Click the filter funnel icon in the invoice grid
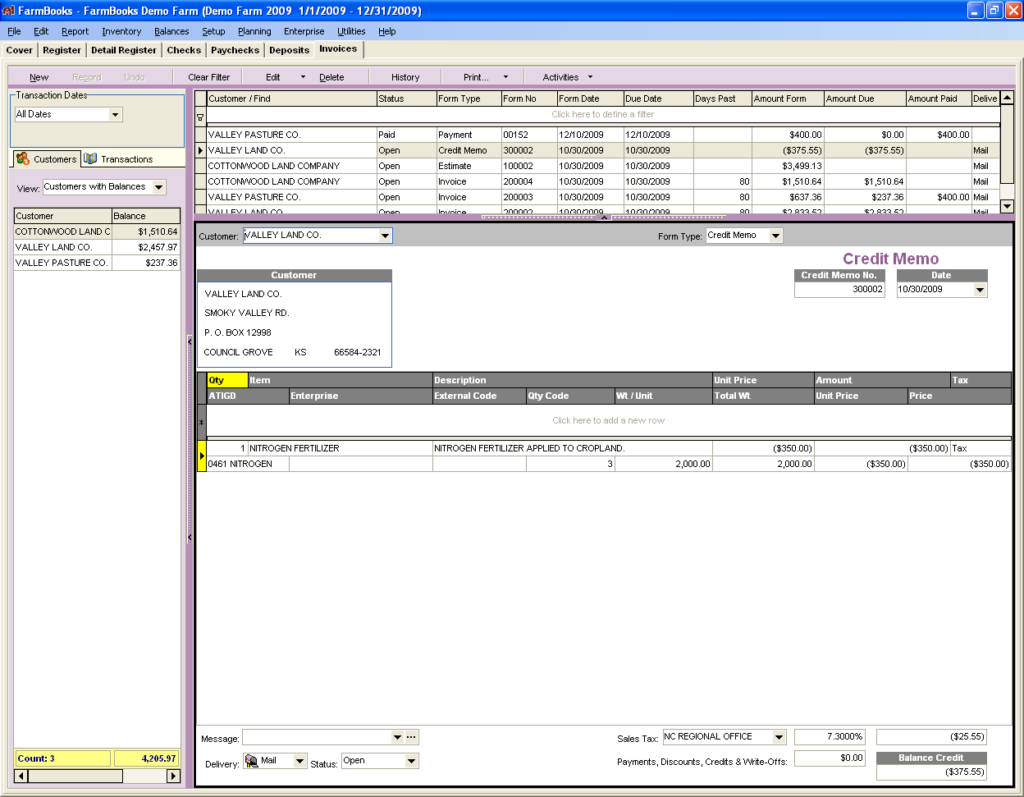1024x797 pixels. [x=201, y=117]
